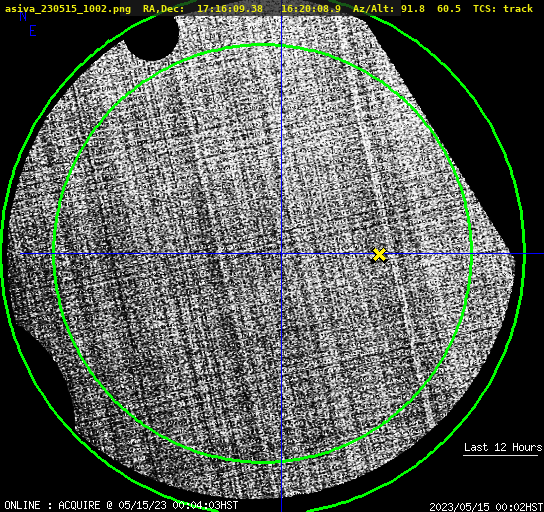Open the Last 12 Hours link
This screenshot has height=512, width=544.
coord(503,447)
